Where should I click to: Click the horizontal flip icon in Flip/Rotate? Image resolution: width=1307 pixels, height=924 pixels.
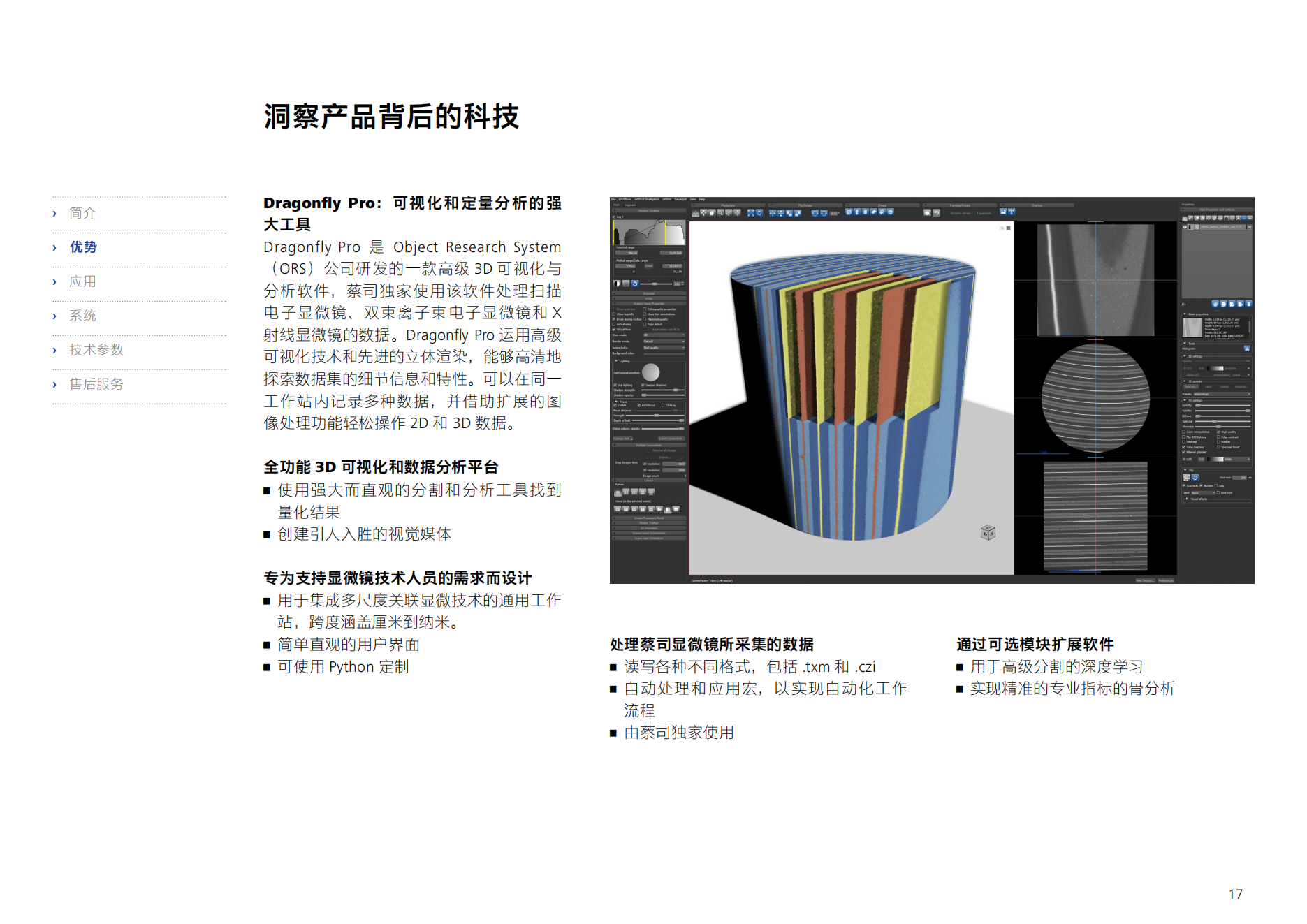click(773, 213)
